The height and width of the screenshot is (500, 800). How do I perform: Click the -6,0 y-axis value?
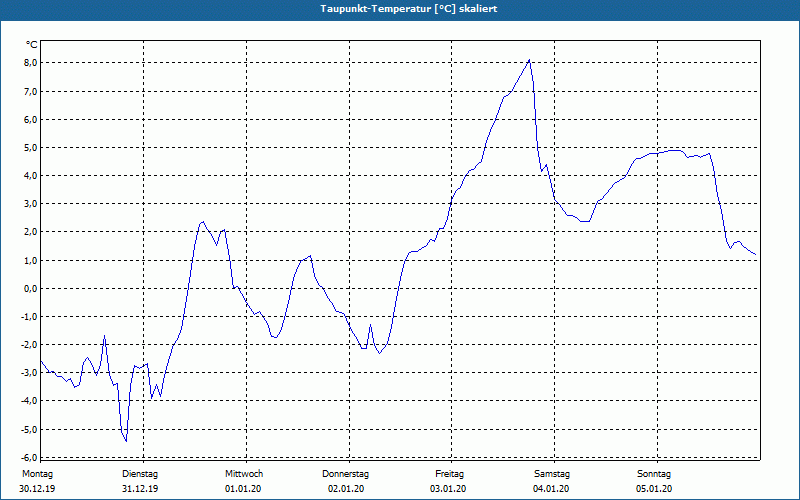28,457
